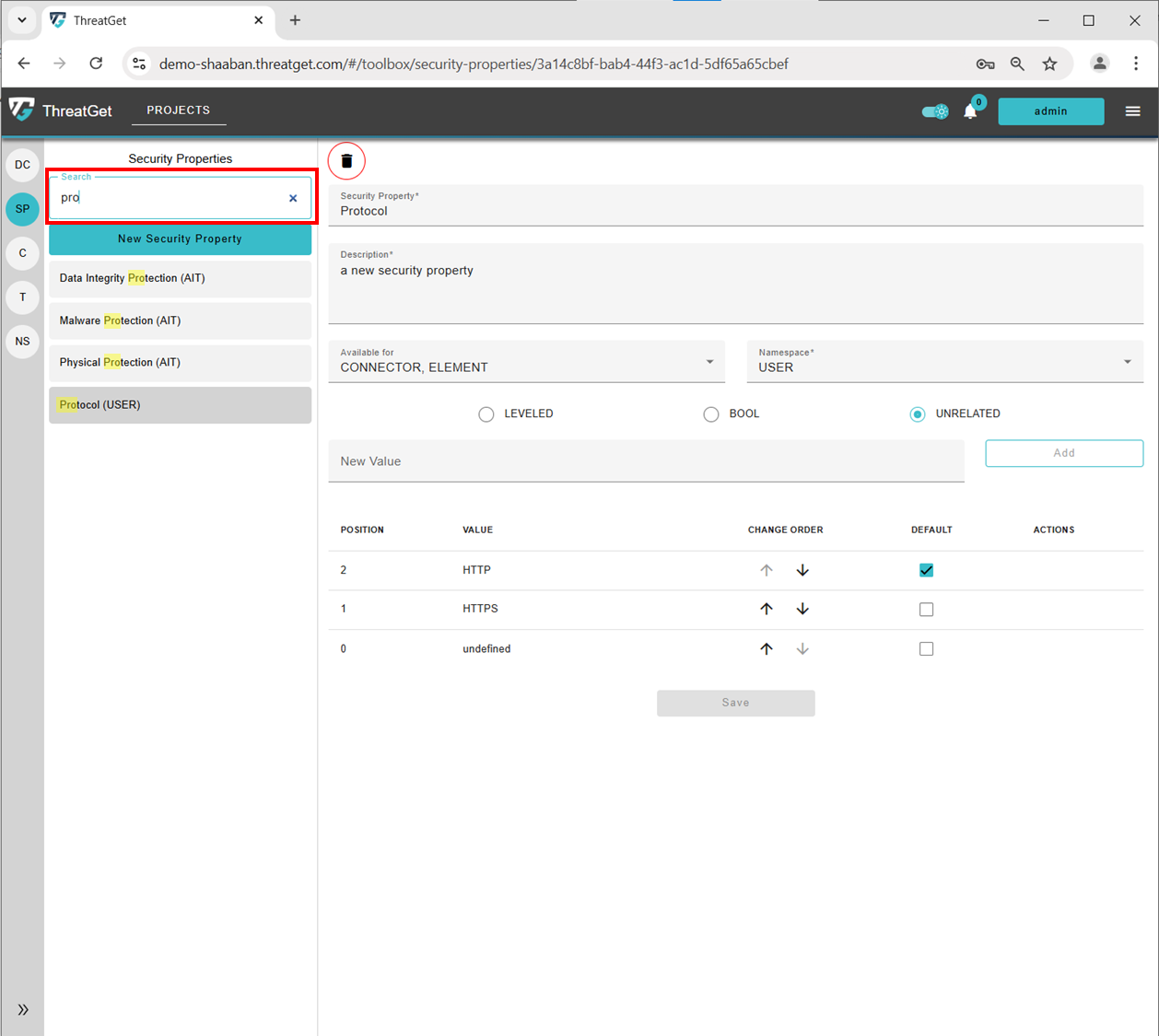Toggle the settings gear switch in header
The image size is (1159, 1036).
pos(935,111)
